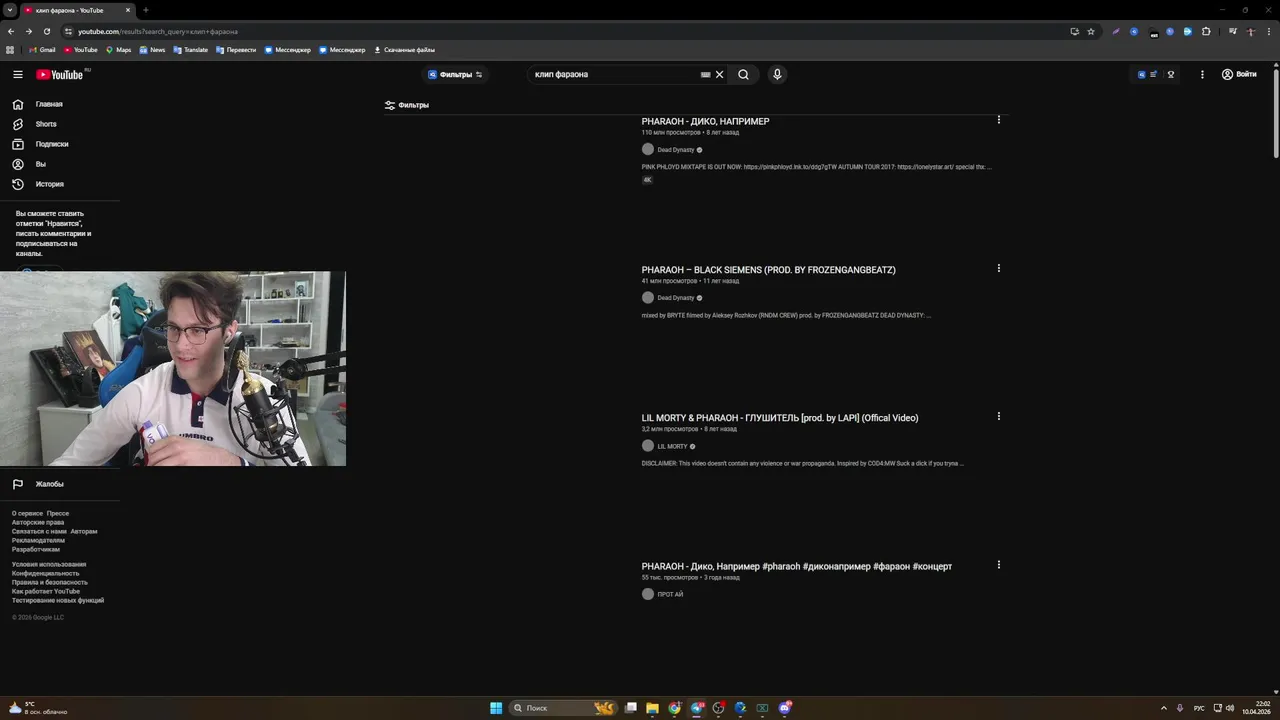
Task: Open Dead Dynasty channel under BLACK SIEMENS
Action: click(675, 298)
